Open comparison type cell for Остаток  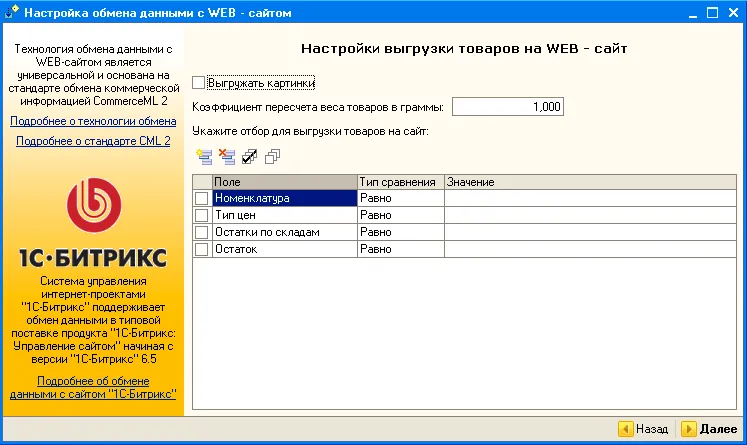click(400, 248)
